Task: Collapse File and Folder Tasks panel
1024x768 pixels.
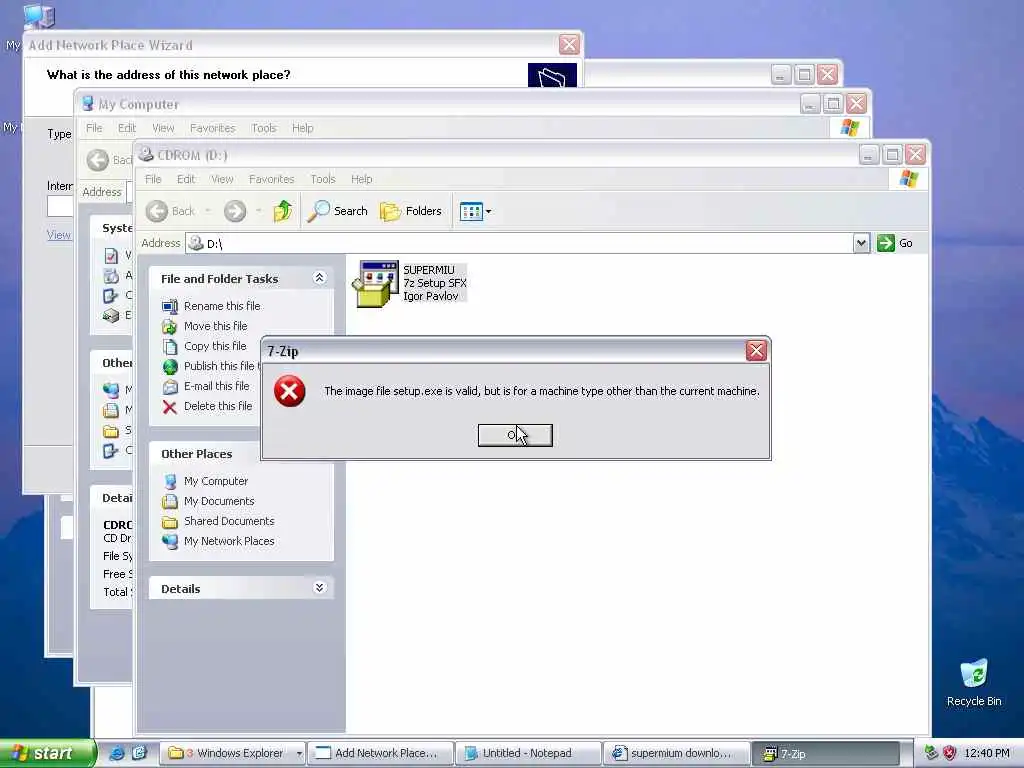Action: coord(319,278)
